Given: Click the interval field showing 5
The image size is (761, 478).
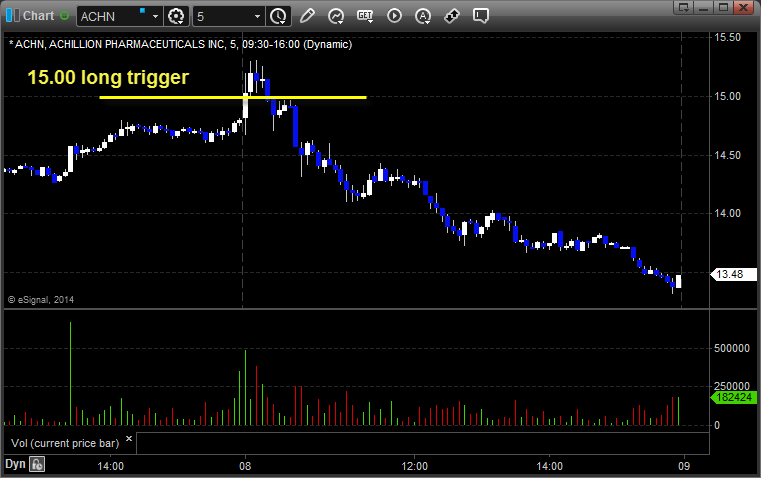Looking at the screenshot, I should (222, 16).
